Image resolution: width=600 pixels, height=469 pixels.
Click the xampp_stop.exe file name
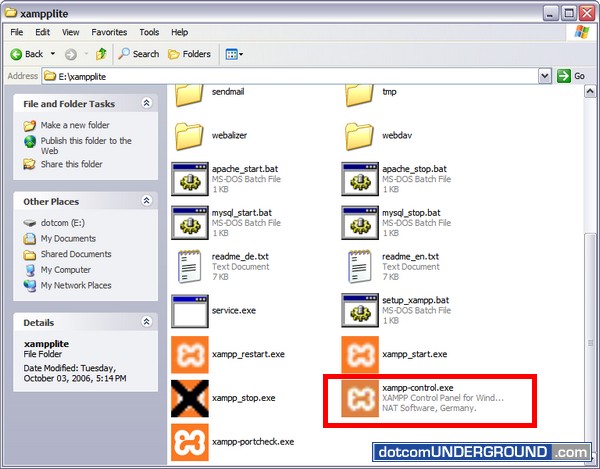tap(243, 398)
